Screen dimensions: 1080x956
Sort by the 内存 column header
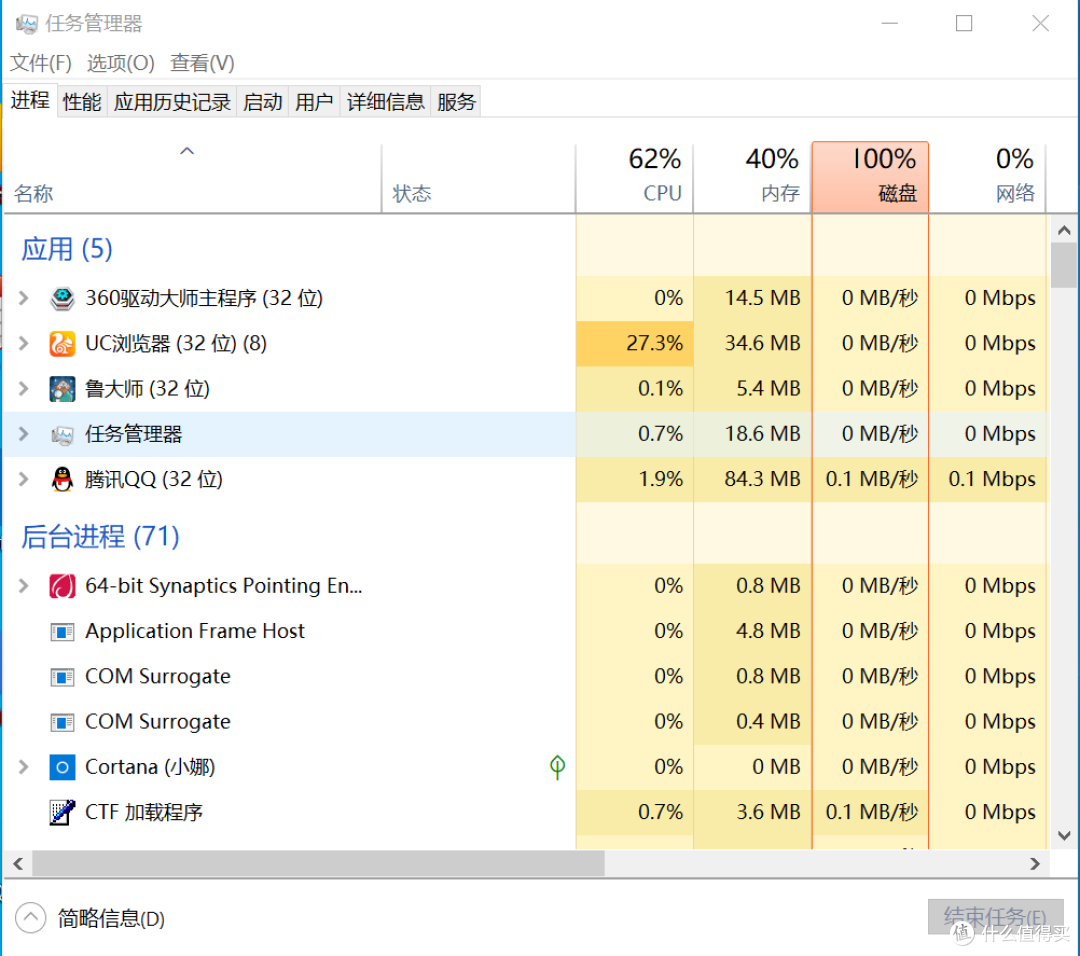[752, 177]
